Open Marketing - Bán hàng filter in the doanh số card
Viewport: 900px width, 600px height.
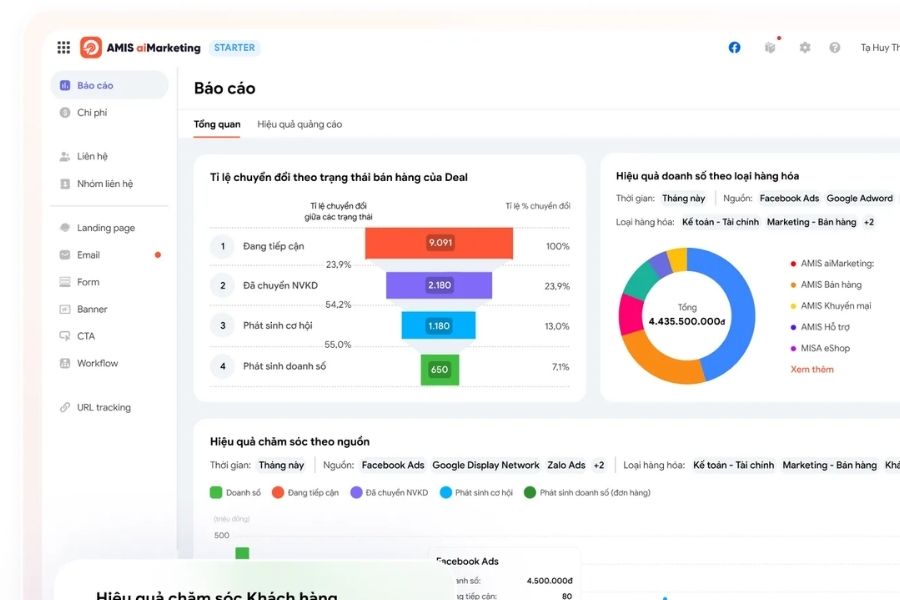click(811, 222)
